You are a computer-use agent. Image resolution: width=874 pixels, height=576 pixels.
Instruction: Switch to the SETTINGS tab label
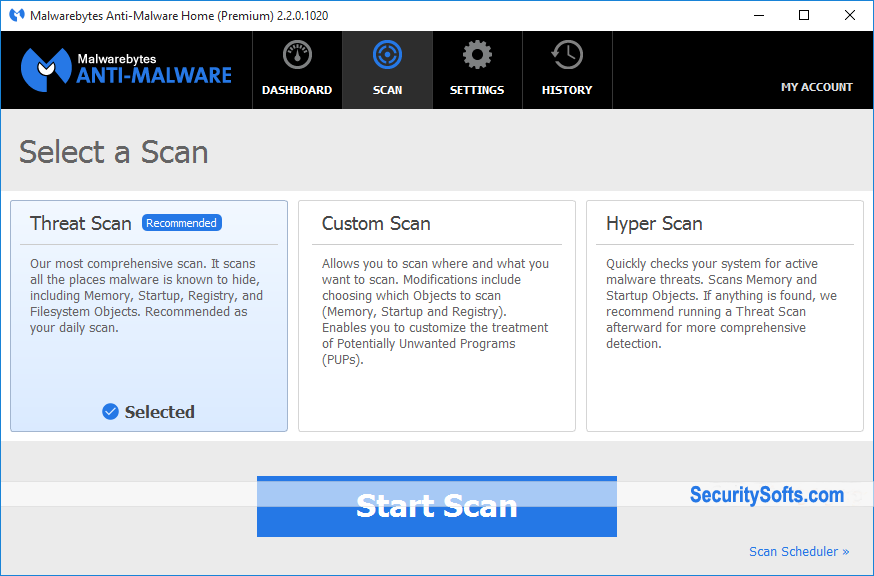coord(477,90)
